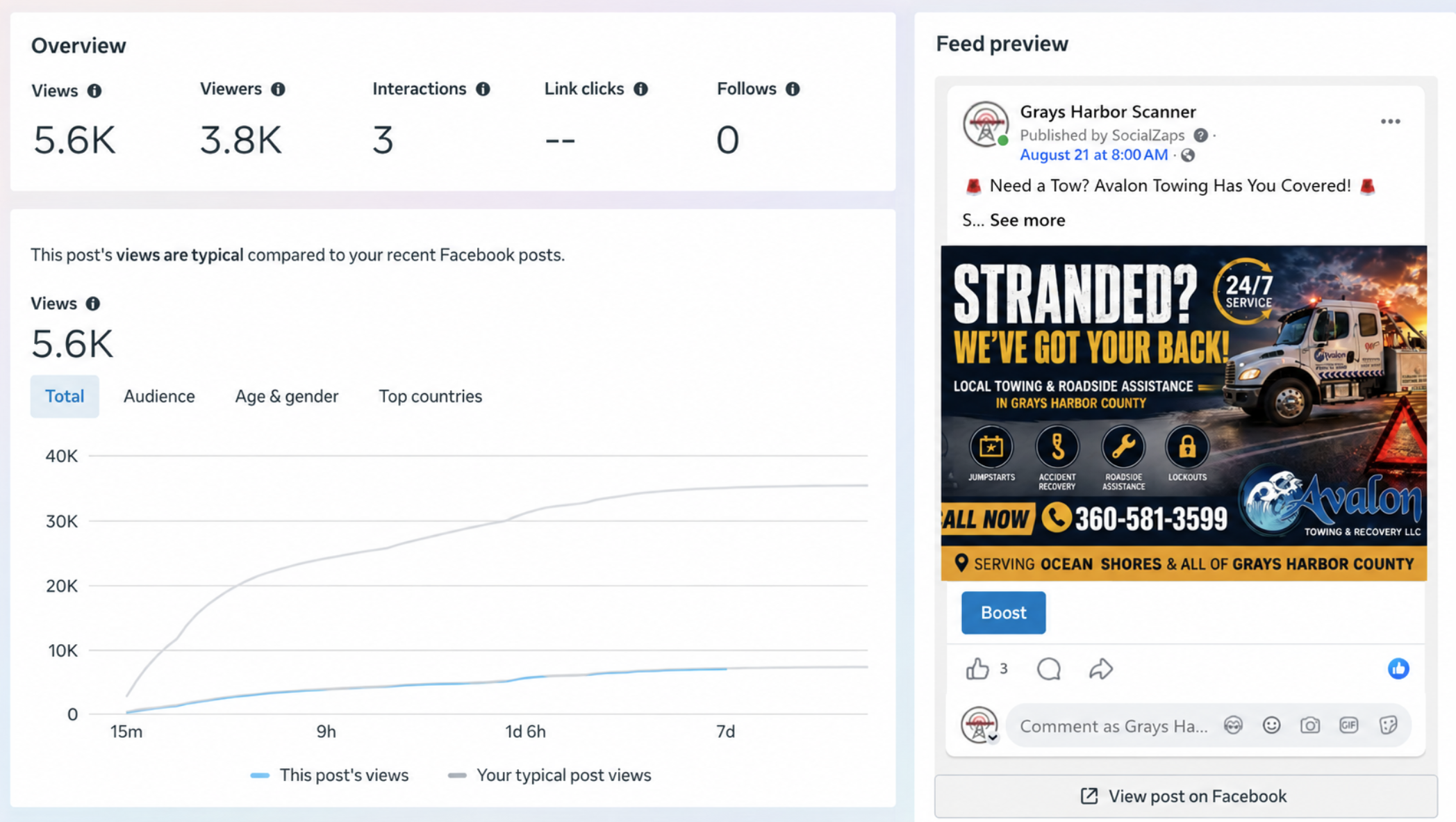Open the three-dot post options menu

coord(1390,122)
